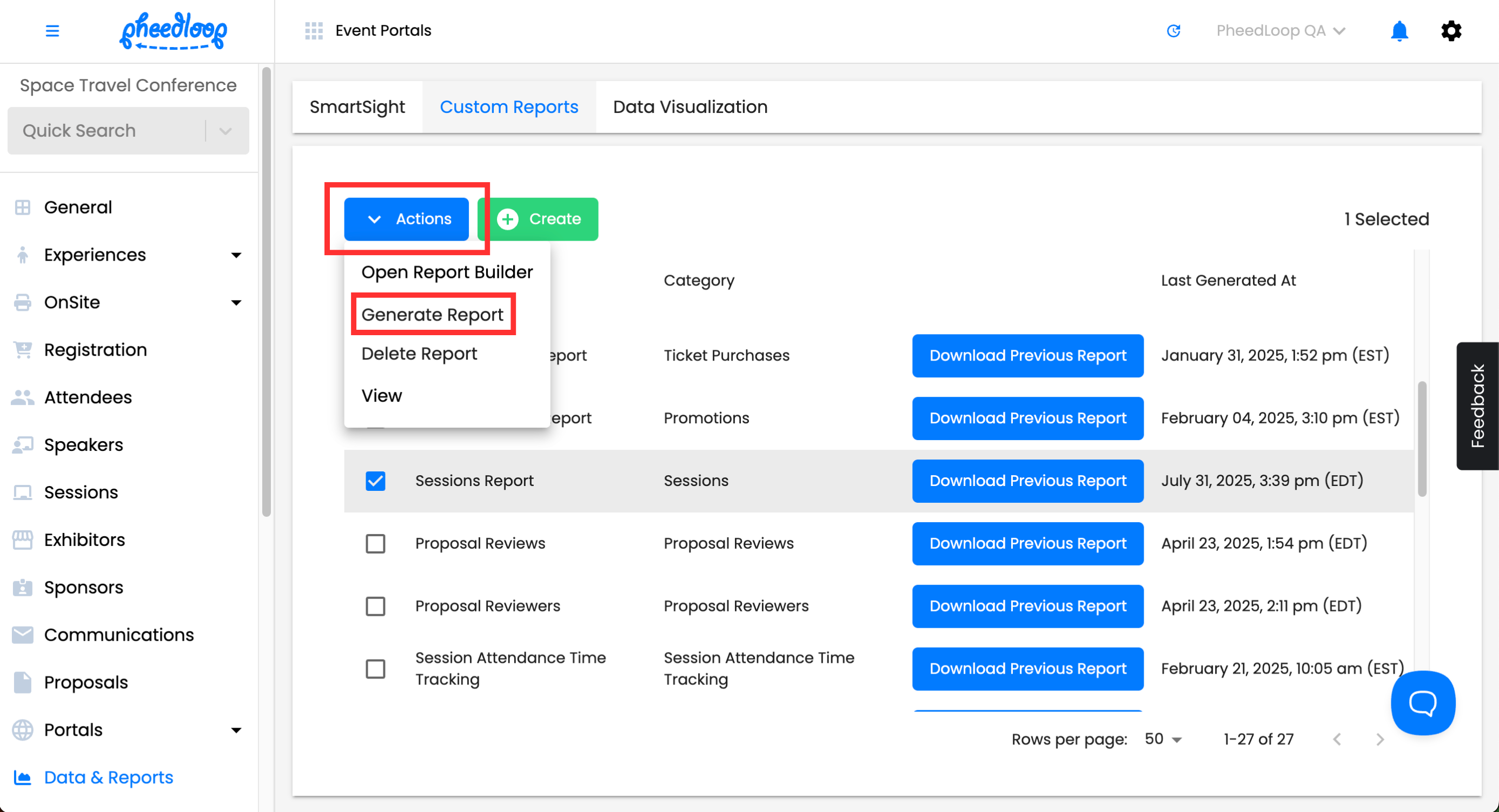
Task: Download previous Promotions report
Action: point(1027,418)
